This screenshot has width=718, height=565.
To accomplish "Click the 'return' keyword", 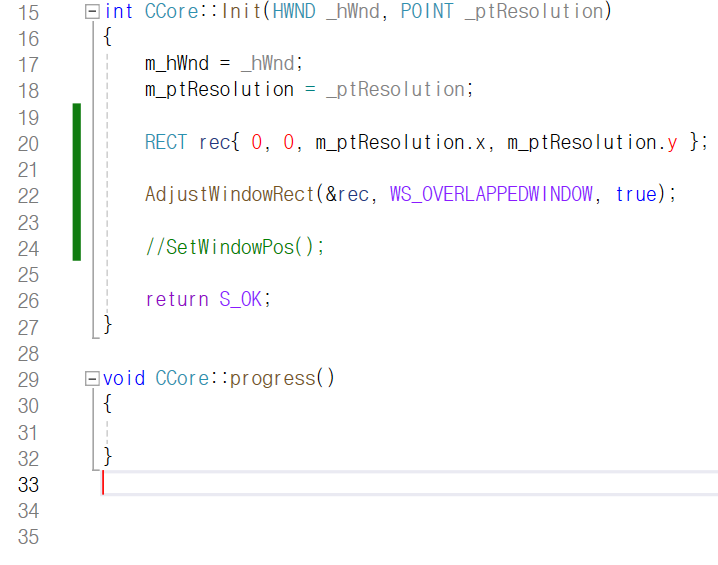I will pos(177,299).
